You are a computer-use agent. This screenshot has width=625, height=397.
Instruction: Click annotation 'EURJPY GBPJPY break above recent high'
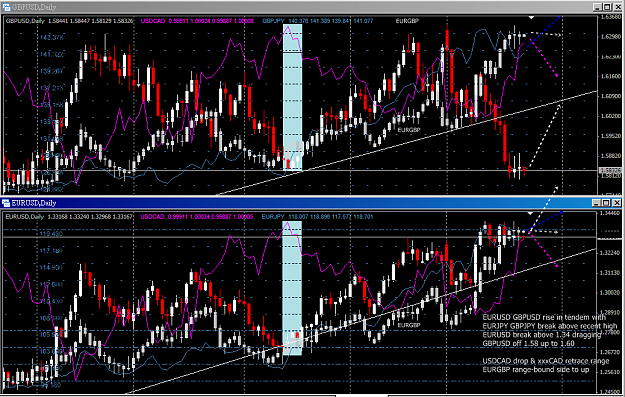[x=550, y=326]
